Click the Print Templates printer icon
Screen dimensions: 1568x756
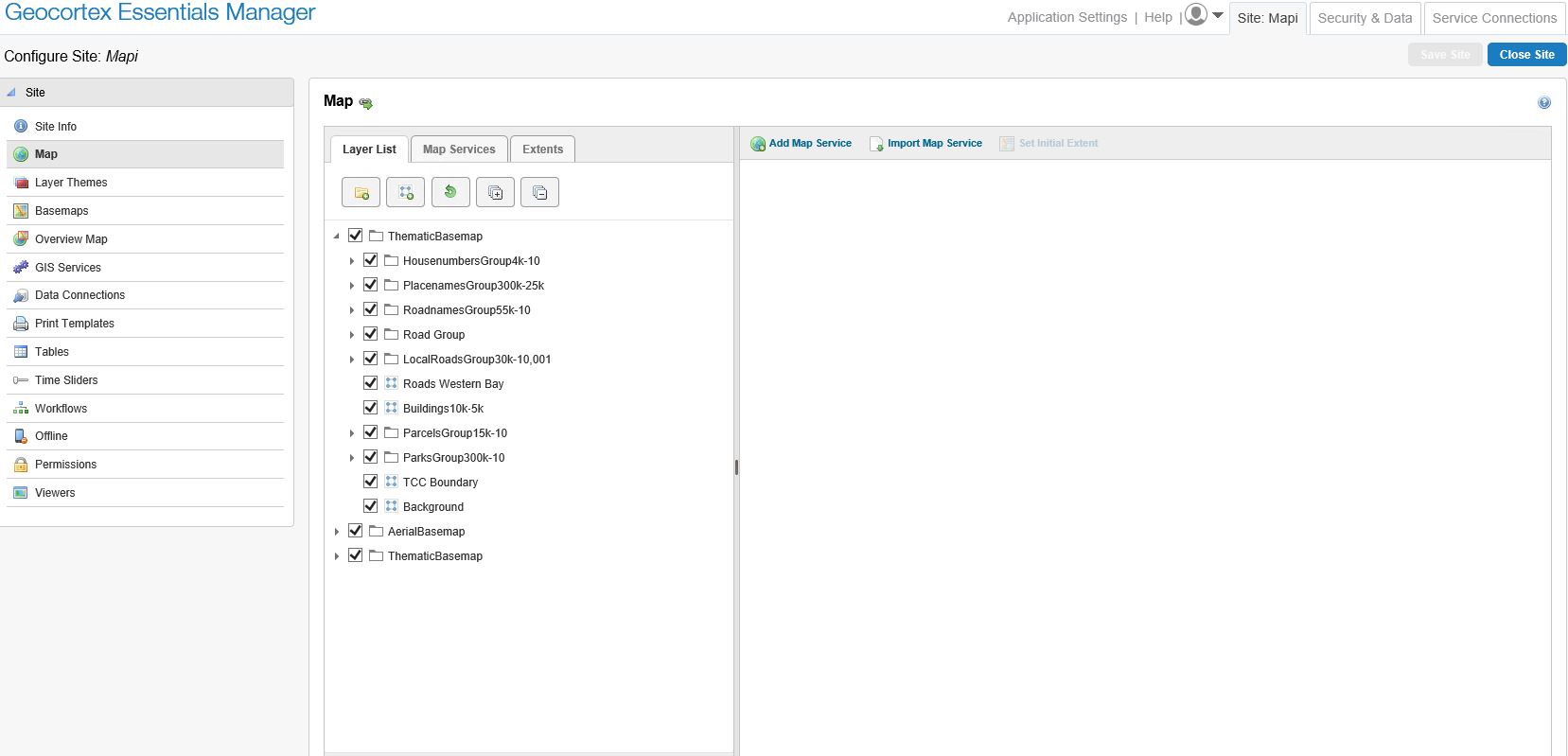(21, 324)
